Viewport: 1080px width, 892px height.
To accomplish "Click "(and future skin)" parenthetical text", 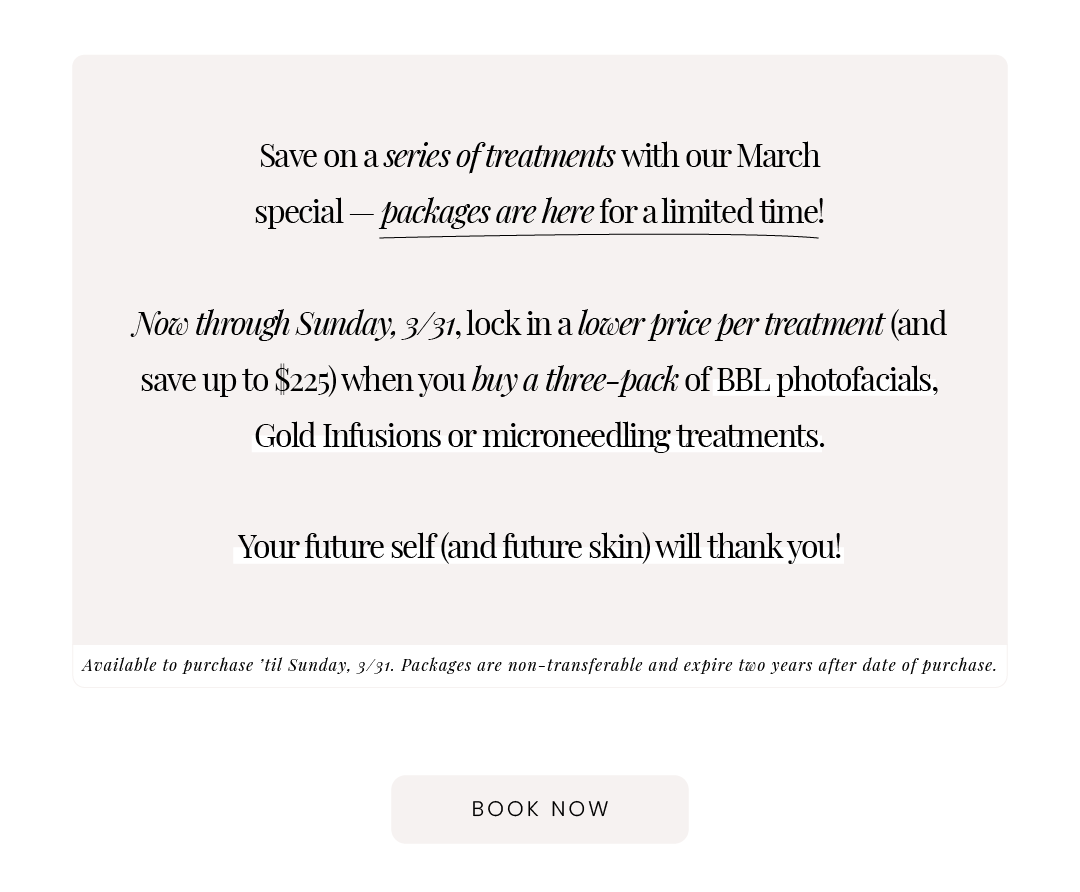I will coord(544,546).
